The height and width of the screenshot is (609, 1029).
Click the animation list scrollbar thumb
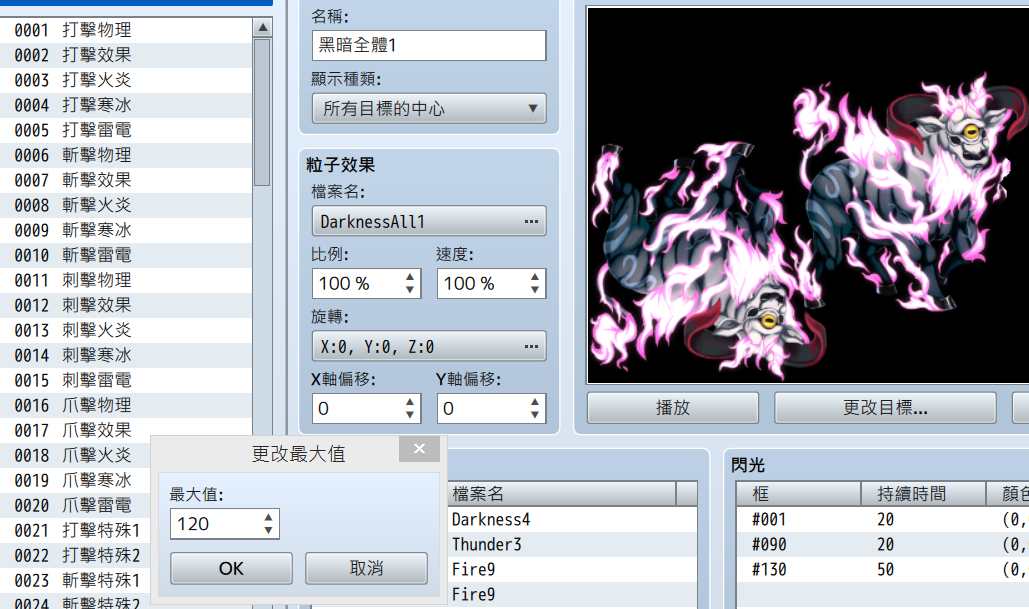click(x=262, y=112)
